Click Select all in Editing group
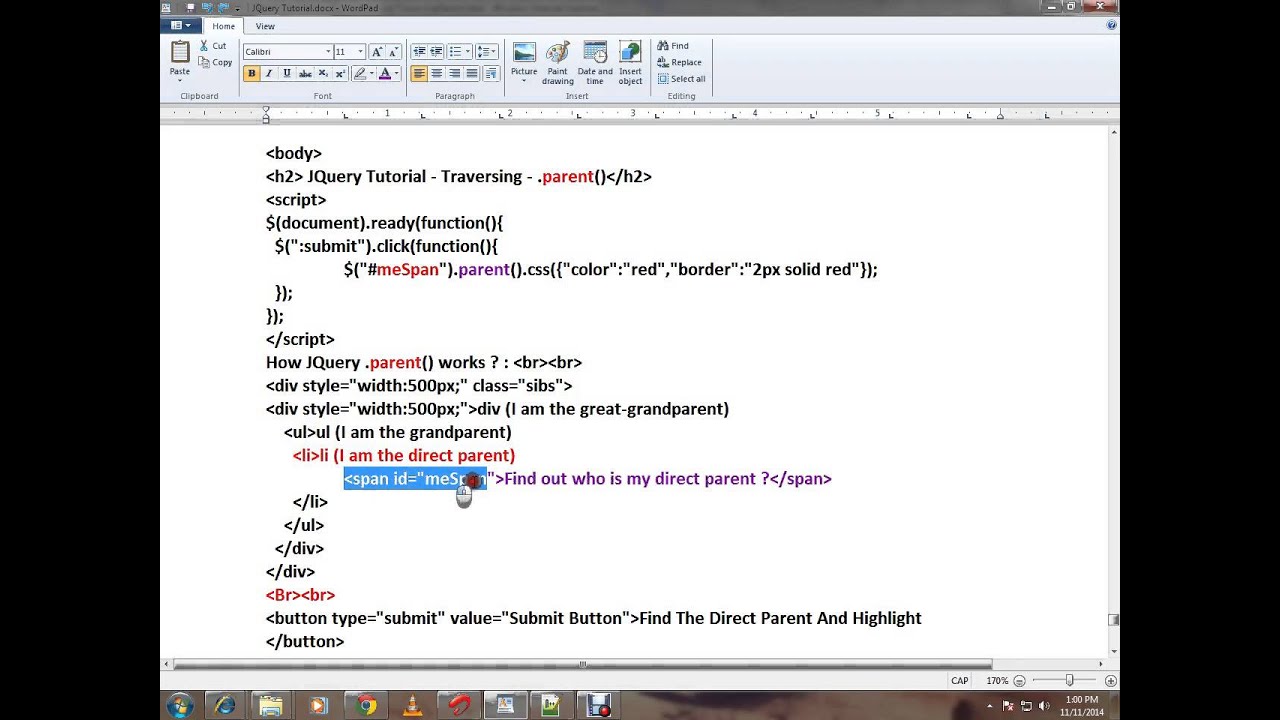Viewport: 1280px width, 720px height. tap(681, 78)
